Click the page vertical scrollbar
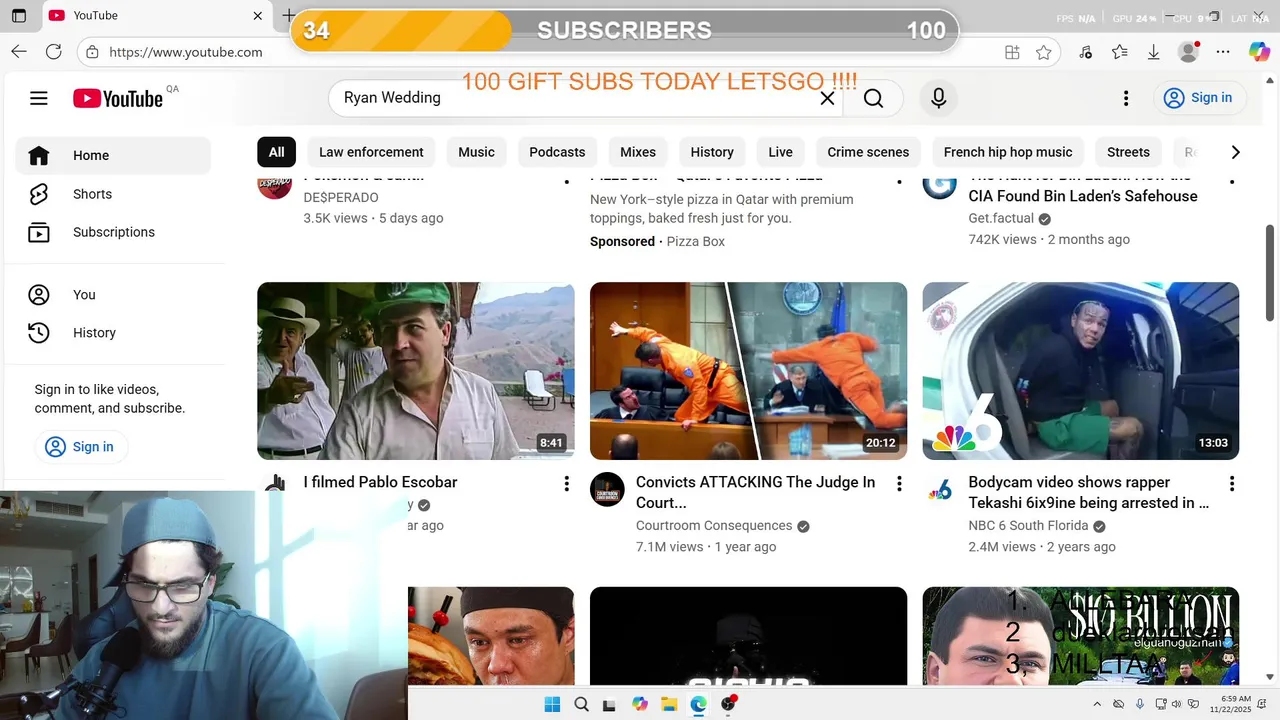1280x720 pixels. 1271,274
